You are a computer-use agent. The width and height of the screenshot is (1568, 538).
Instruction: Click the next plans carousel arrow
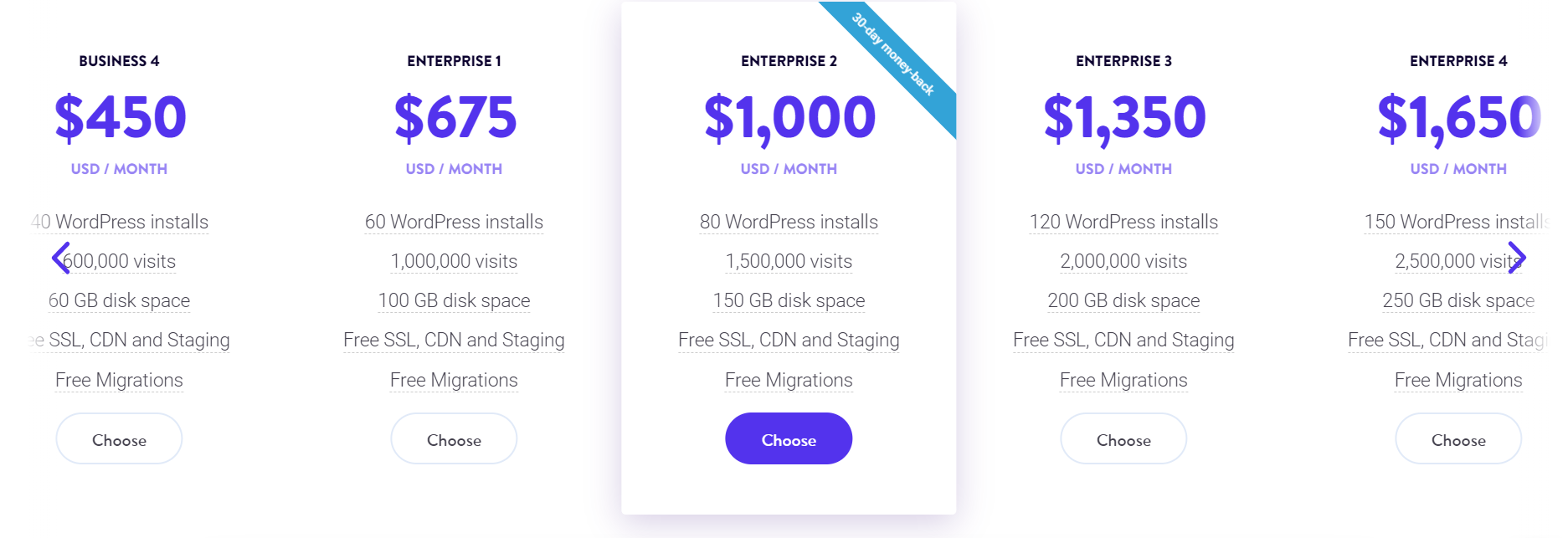point(1517,258)
